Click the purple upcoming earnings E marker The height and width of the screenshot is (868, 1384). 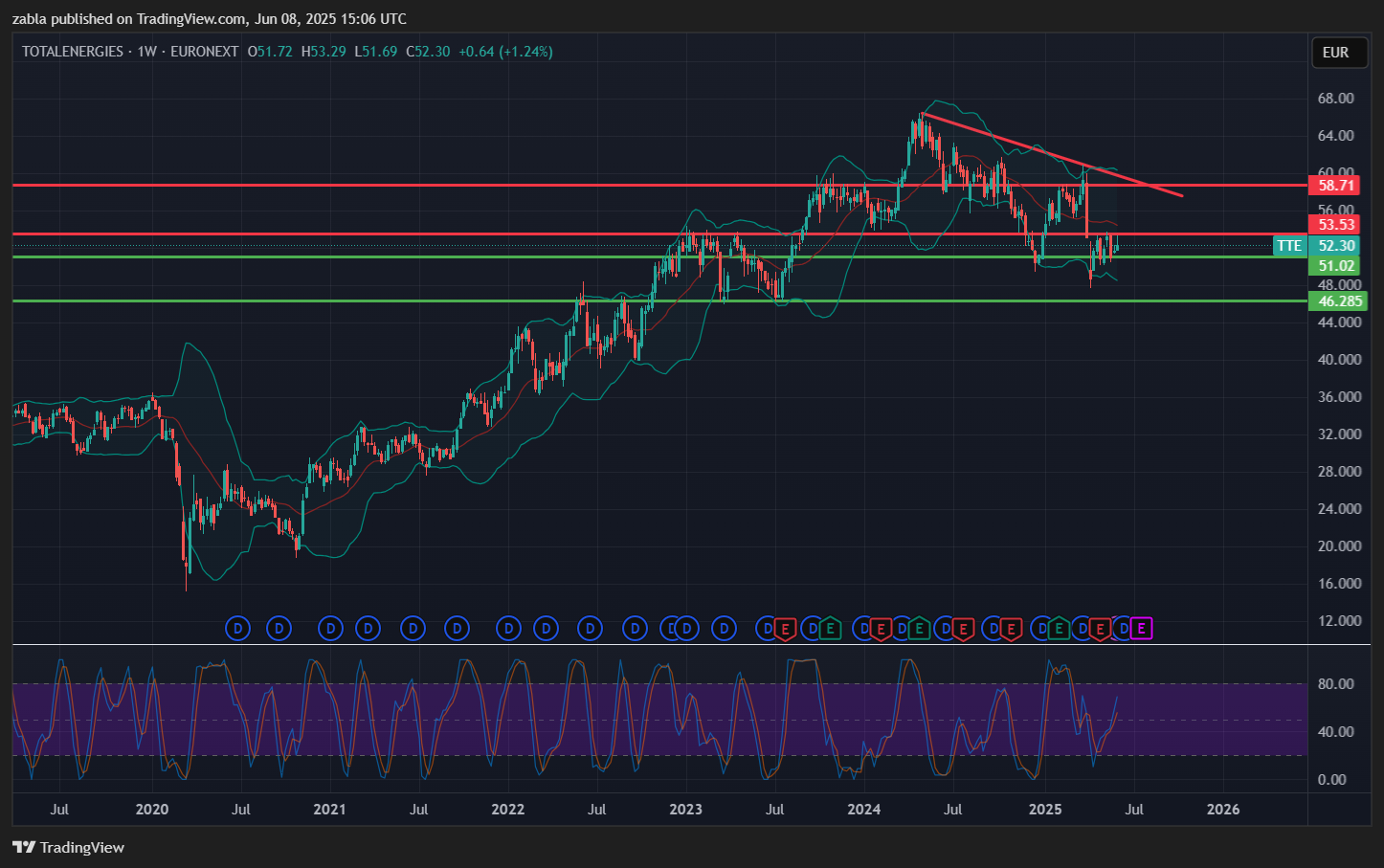[x=1140, y=629]
